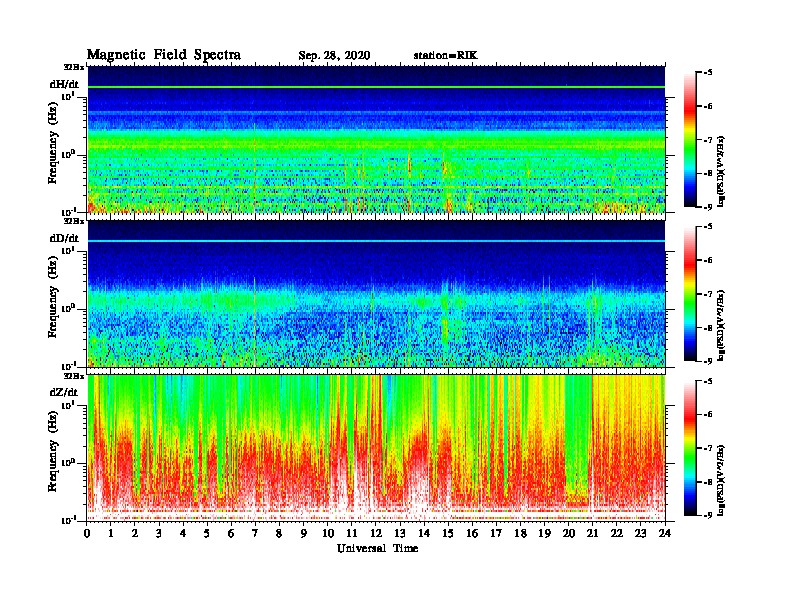Image resolution: width=792 pixels, height=612 pixels.
Task: Click the -9 tick on dH/dt color bar
Action: (708, 207)
